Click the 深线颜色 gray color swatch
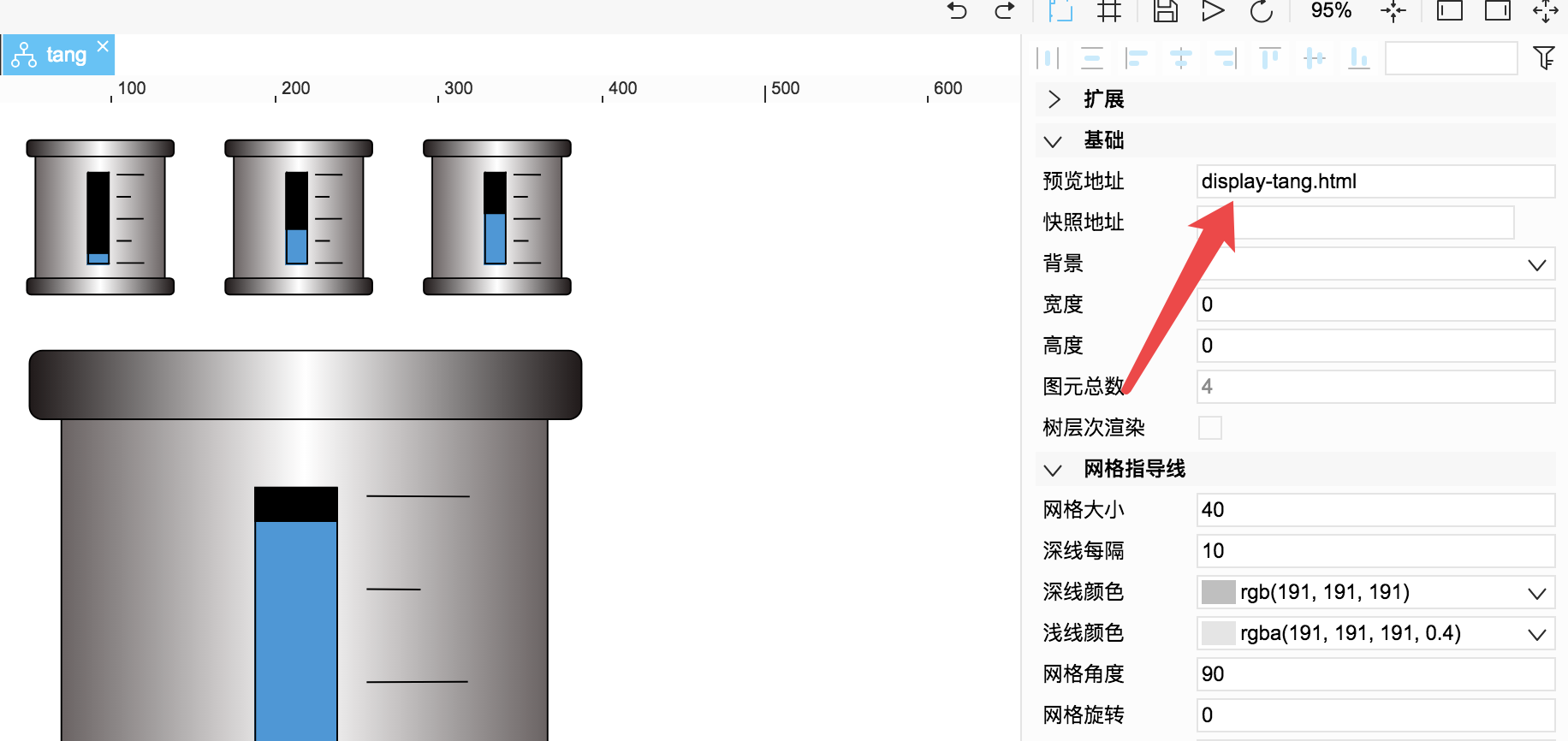The width and height of the screenshot is (1568, 741). click(1219, 592)
